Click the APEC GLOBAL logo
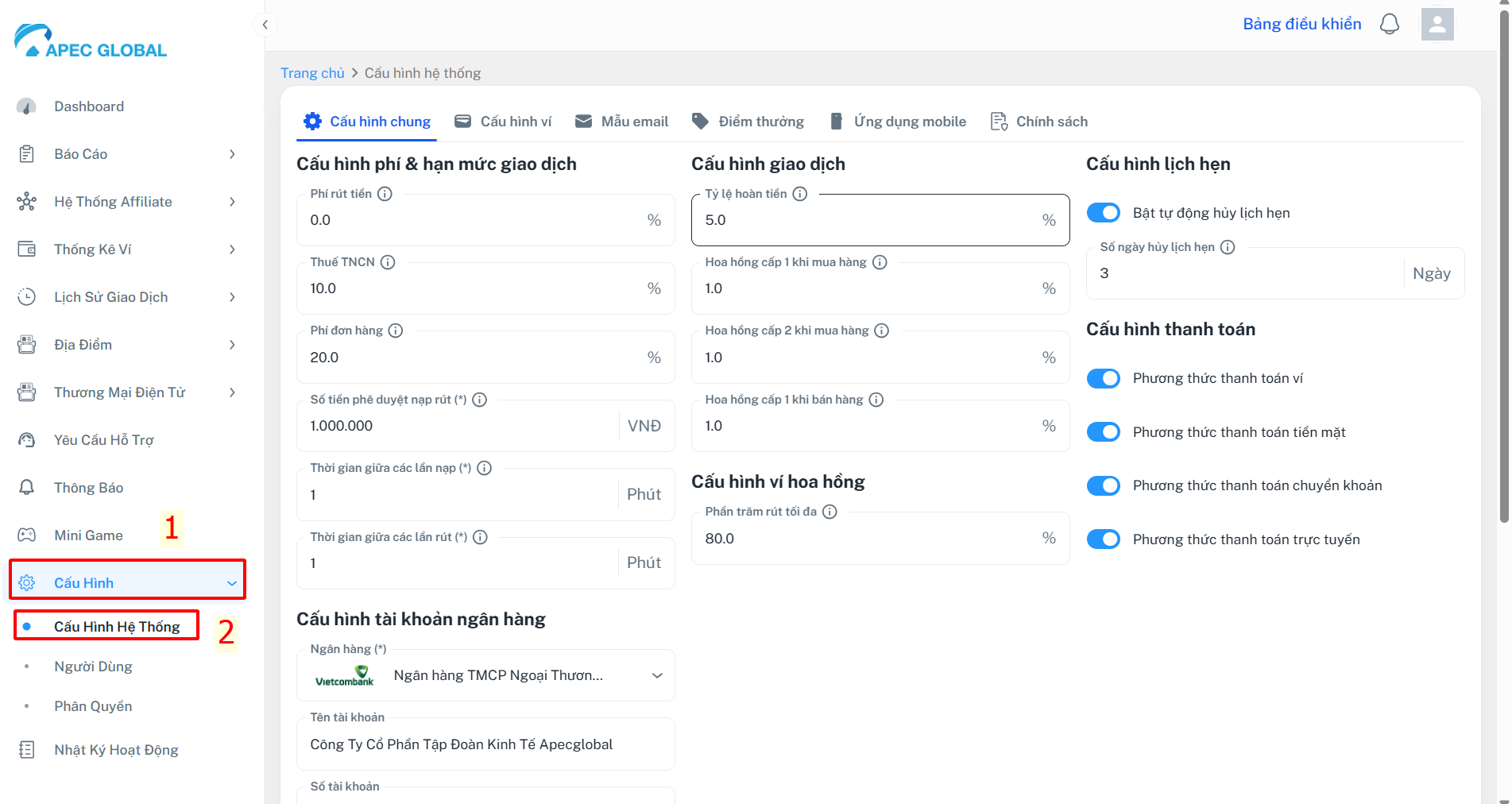Screen dimensions: 1512x804 click(91, 41)
